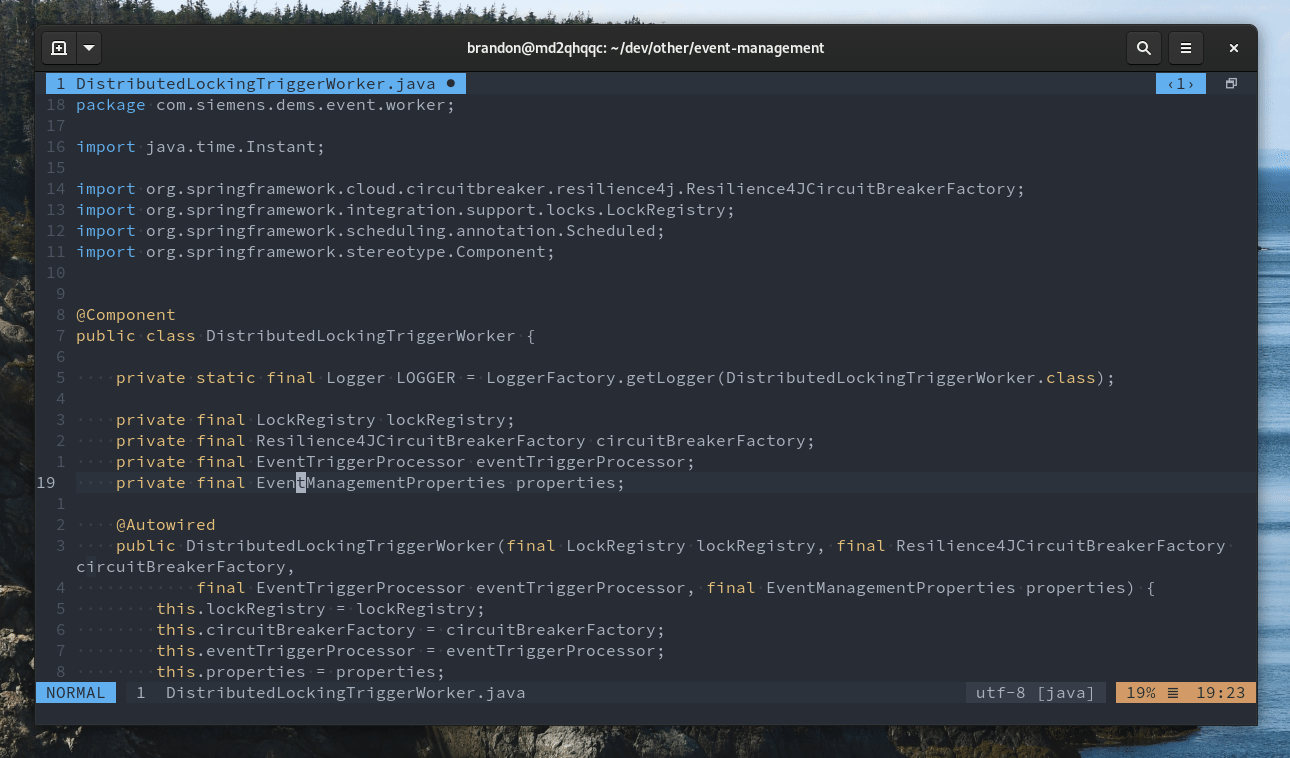
Task: Close the terminal window
Action: click(x=1233, y=48)
